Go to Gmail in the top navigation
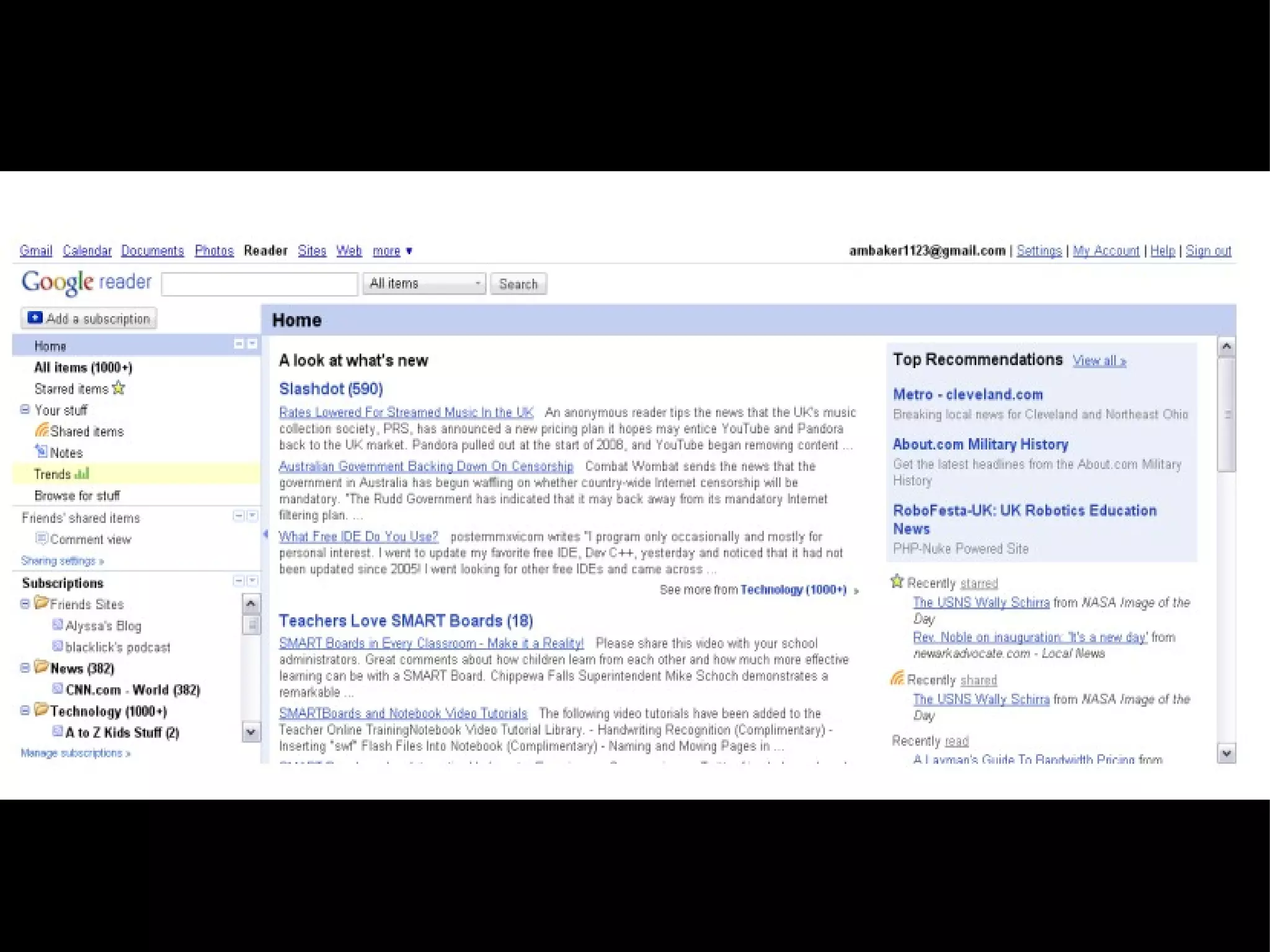Image resolution: width=1270 pixels, height=952 pixels. pyautogui.click(x=35, y=250)
